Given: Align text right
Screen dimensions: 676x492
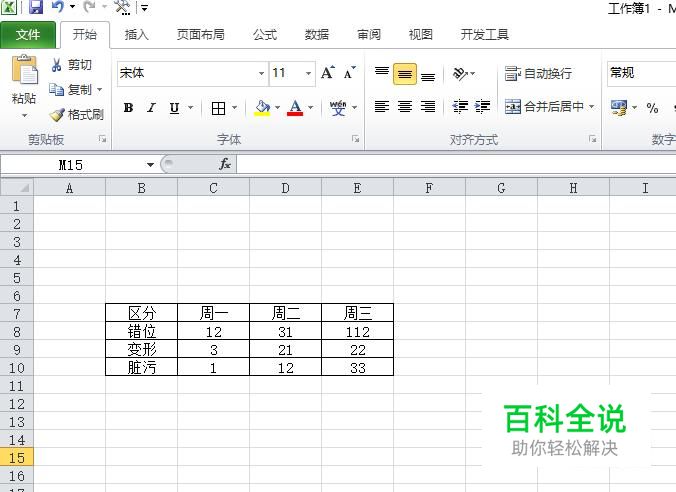Looking at the screenshot, I should pyautogui.click(x=428, y=106).
